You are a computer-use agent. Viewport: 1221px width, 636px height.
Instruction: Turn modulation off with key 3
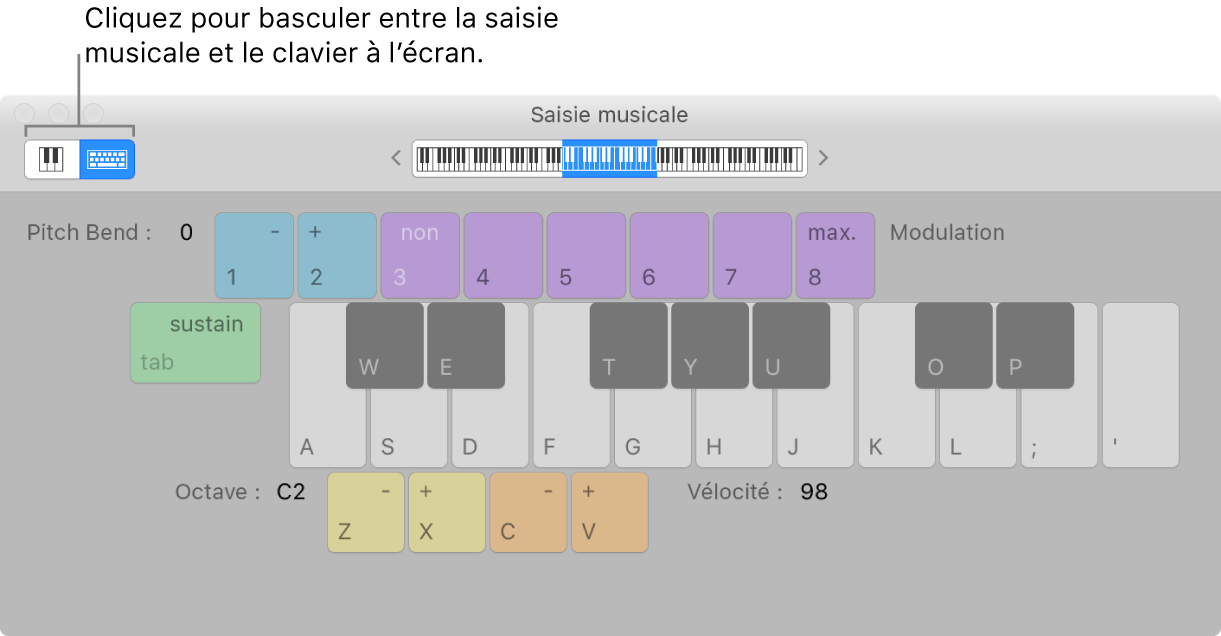coord(419,255)
